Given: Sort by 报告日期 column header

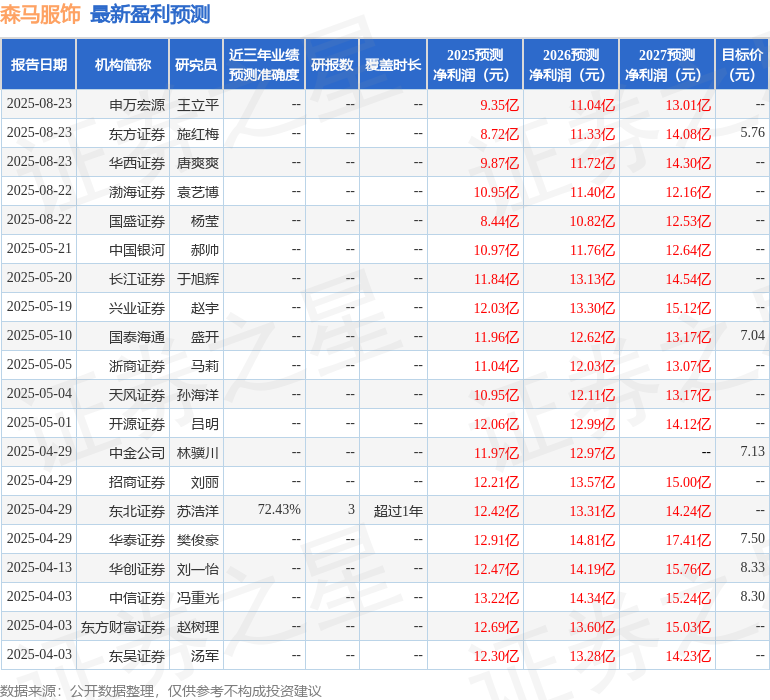Looking at the screenshot, I should coord(39,65).
